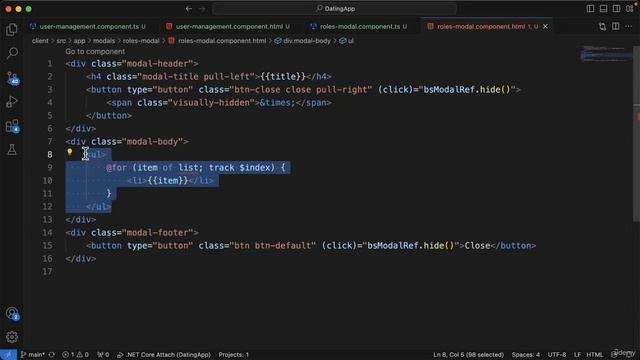Expand the modals breadcrumb
This screenshot has height=360, width=640.
(104, 41)
